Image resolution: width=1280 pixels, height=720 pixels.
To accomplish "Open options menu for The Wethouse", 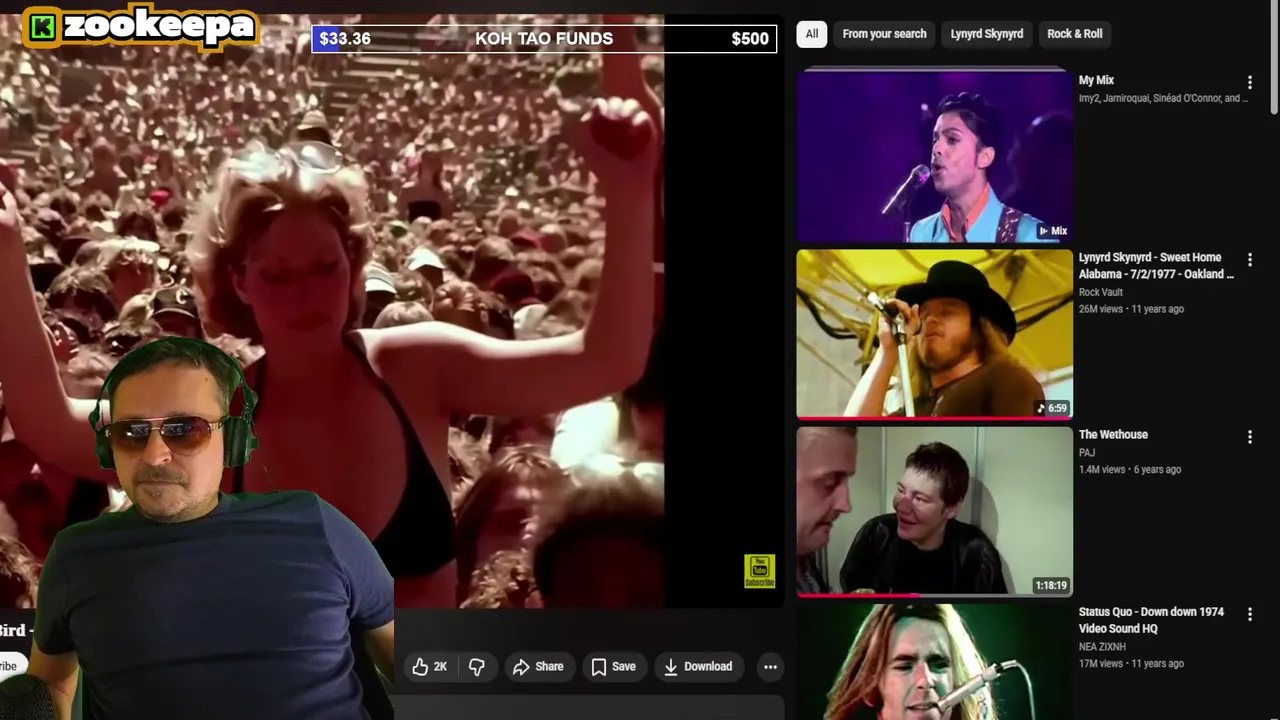I will coord(1249,437).
